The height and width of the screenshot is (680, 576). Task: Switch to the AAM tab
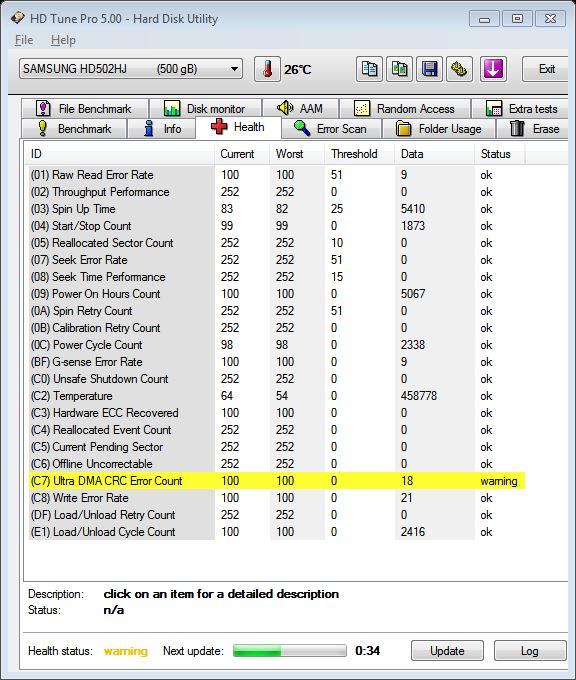(x=301, y=108)
